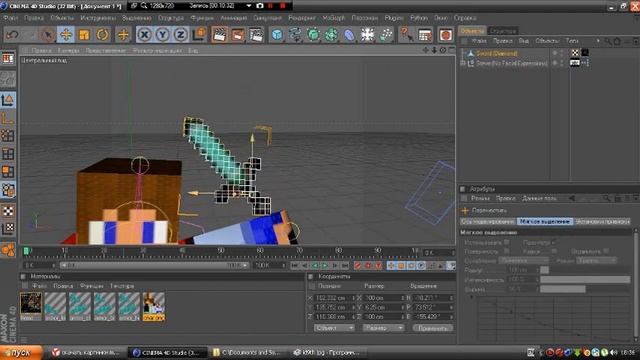Image resolution: width=640 pixels, height=360 pixels.
Task: Open the Soft Selection tab in Attributes
Action: 544,221
